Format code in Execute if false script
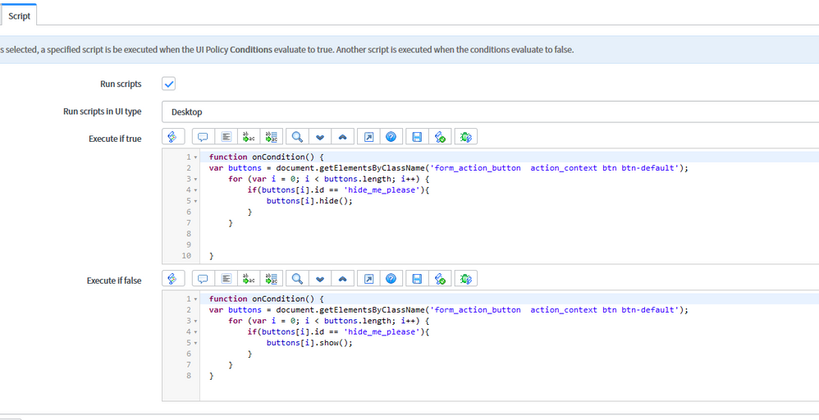 (226, 278)
